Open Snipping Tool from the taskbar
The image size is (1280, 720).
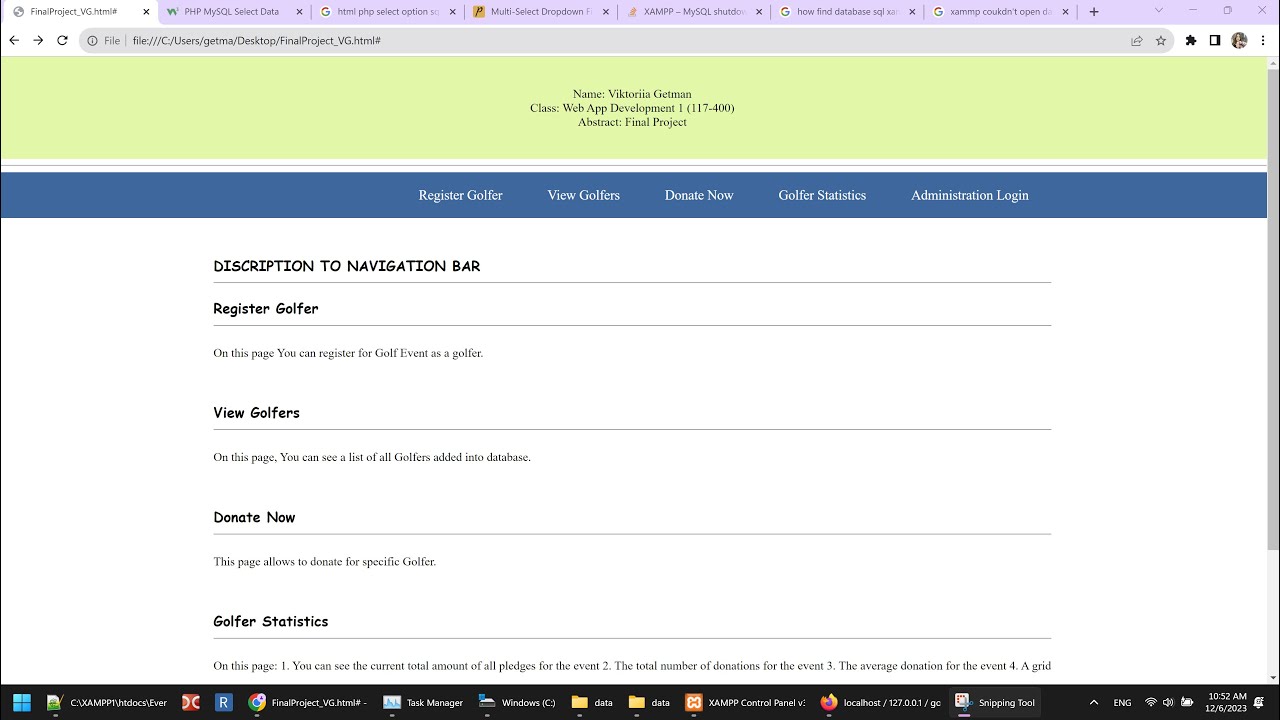[x=996, y=702]
